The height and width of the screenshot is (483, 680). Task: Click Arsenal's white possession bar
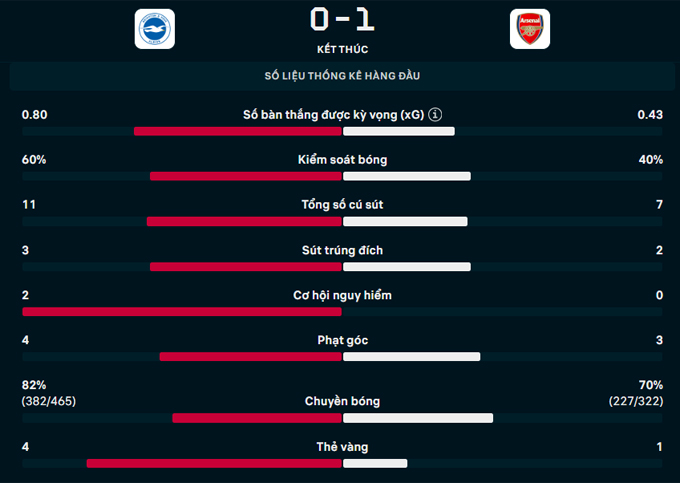[407, 176]
